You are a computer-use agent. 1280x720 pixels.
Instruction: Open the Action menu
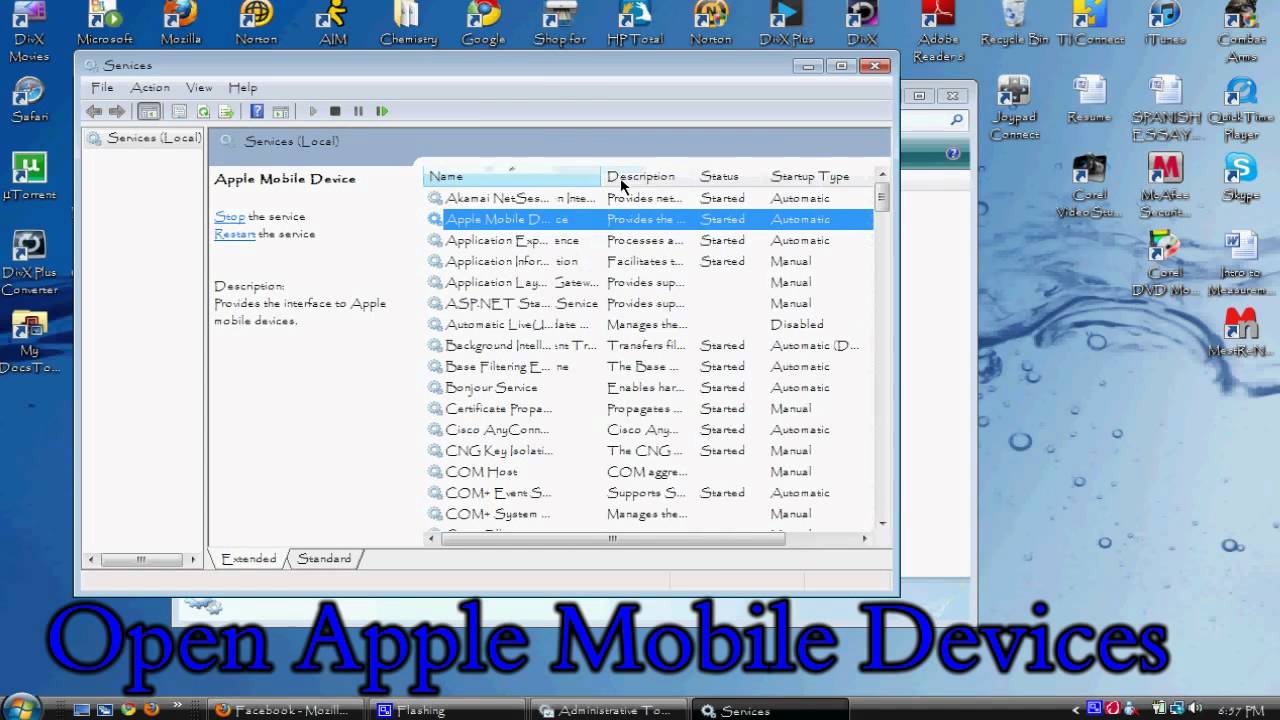(x=150, y=87)
